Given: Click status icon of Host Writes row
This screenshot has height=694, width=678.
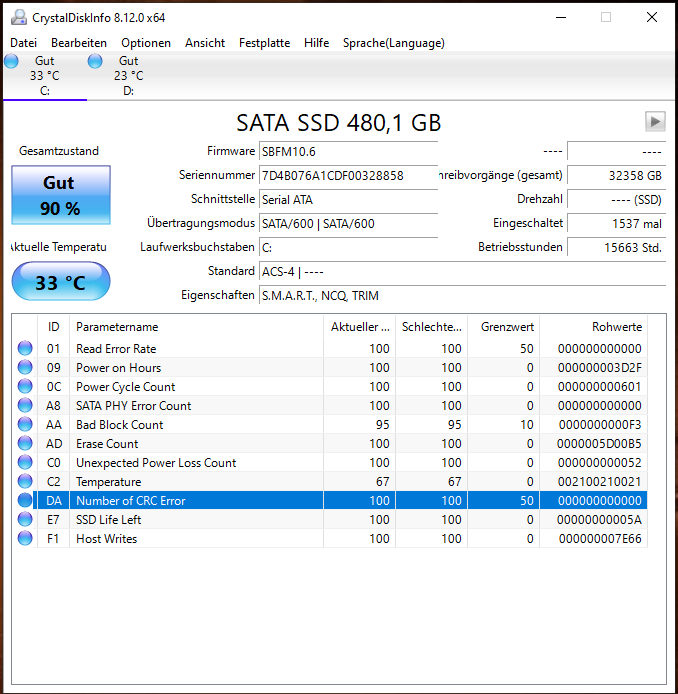Looking at the screenshot, I should coord(25,539).
